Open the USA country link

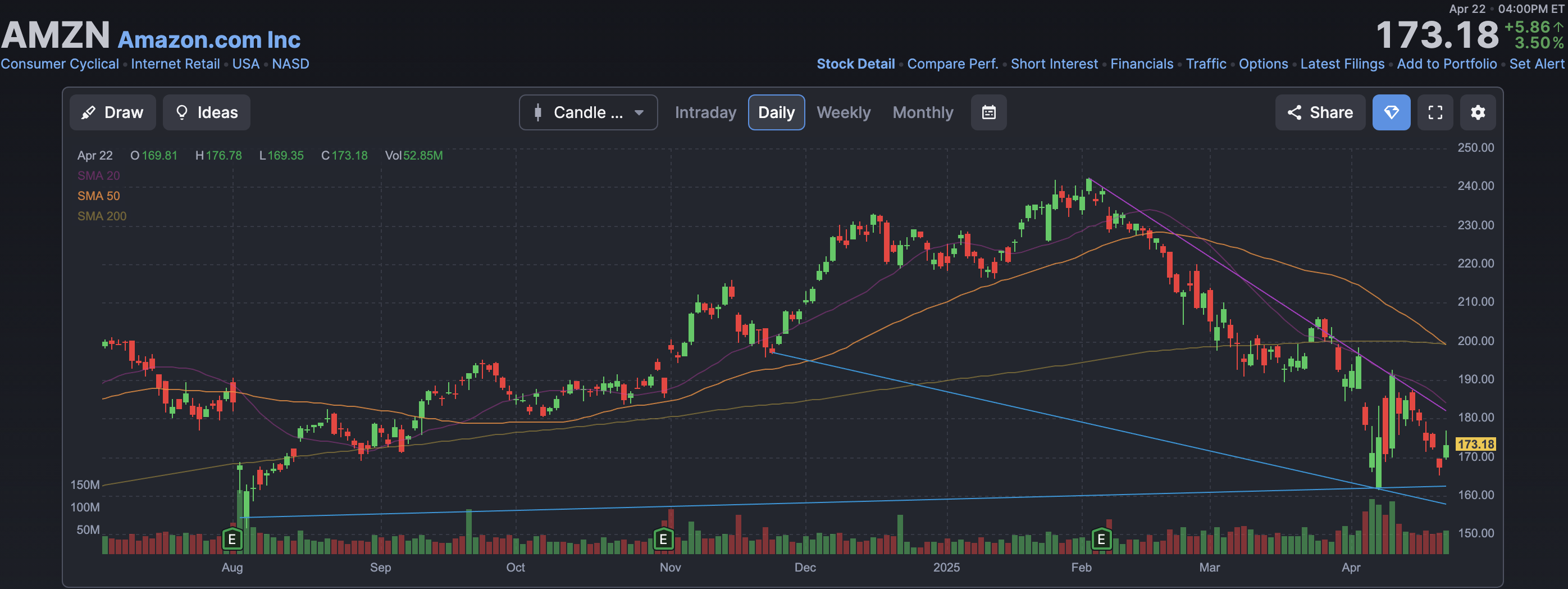[x=246, y=64]
